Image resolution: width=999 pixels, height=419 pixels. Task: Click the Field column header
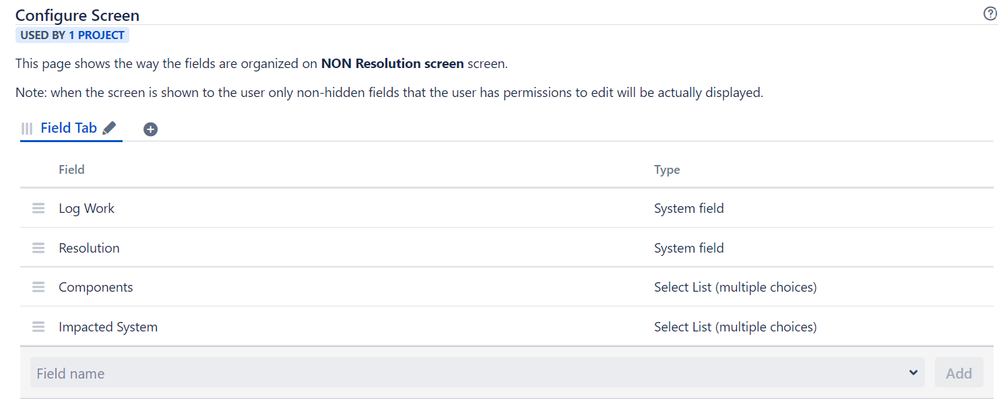[x=71, y=169]
